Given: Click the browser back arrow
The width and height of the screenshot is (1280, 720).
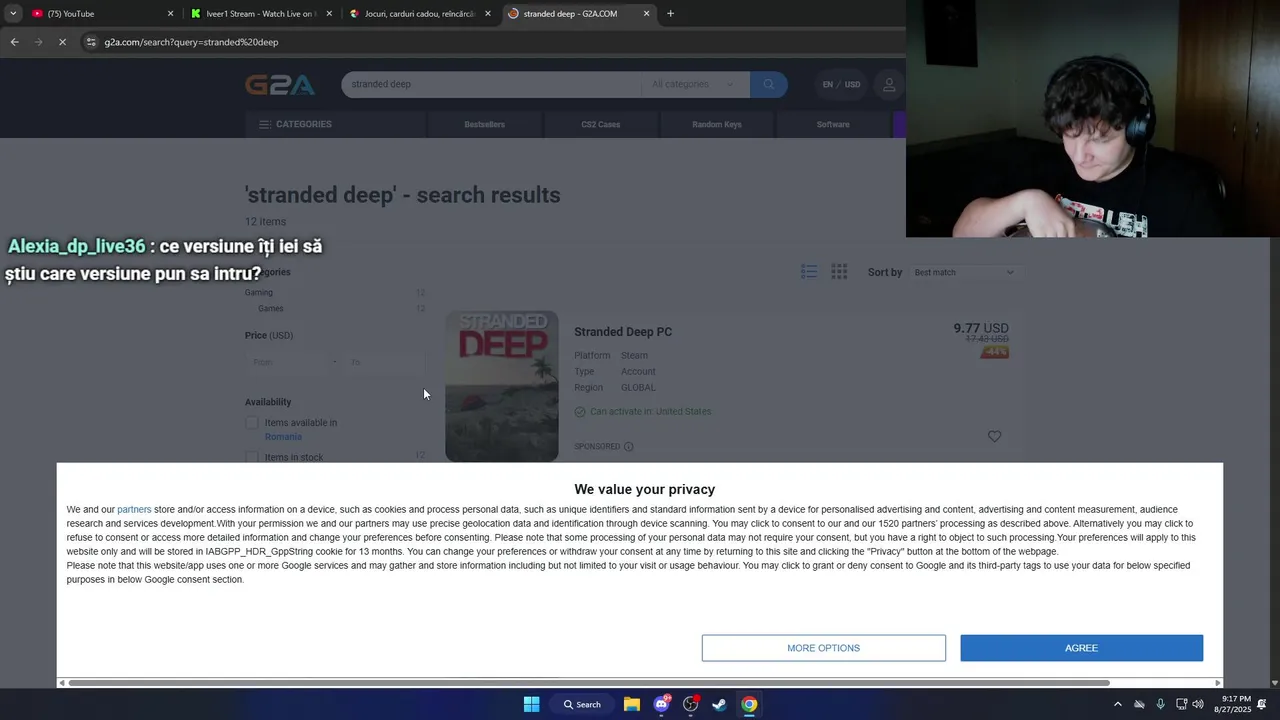Looking at the screenshot, I should (14, 42).
